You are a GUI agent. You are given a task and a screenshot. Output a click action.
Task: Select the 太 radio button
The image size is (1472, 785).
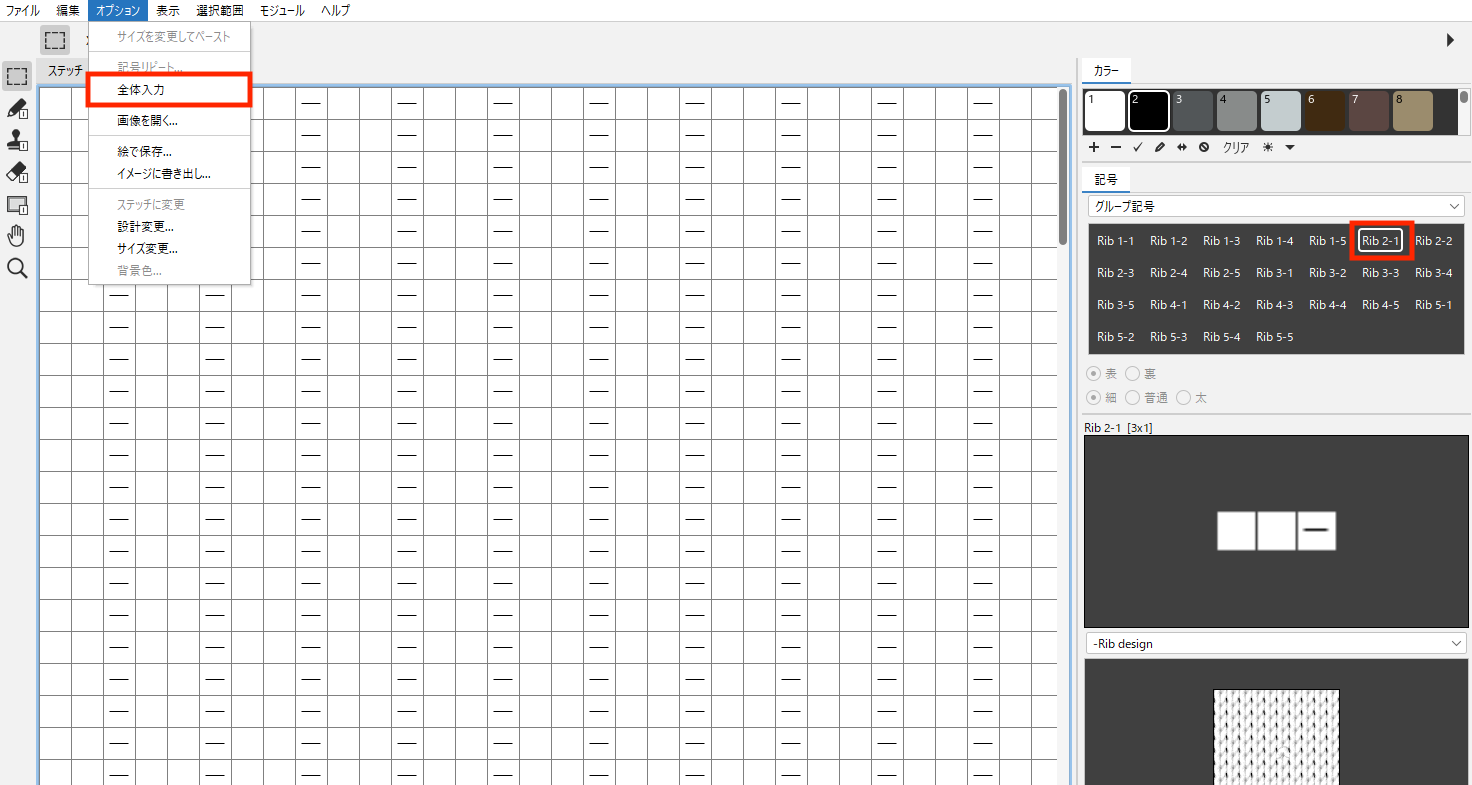click(1184, 397)
